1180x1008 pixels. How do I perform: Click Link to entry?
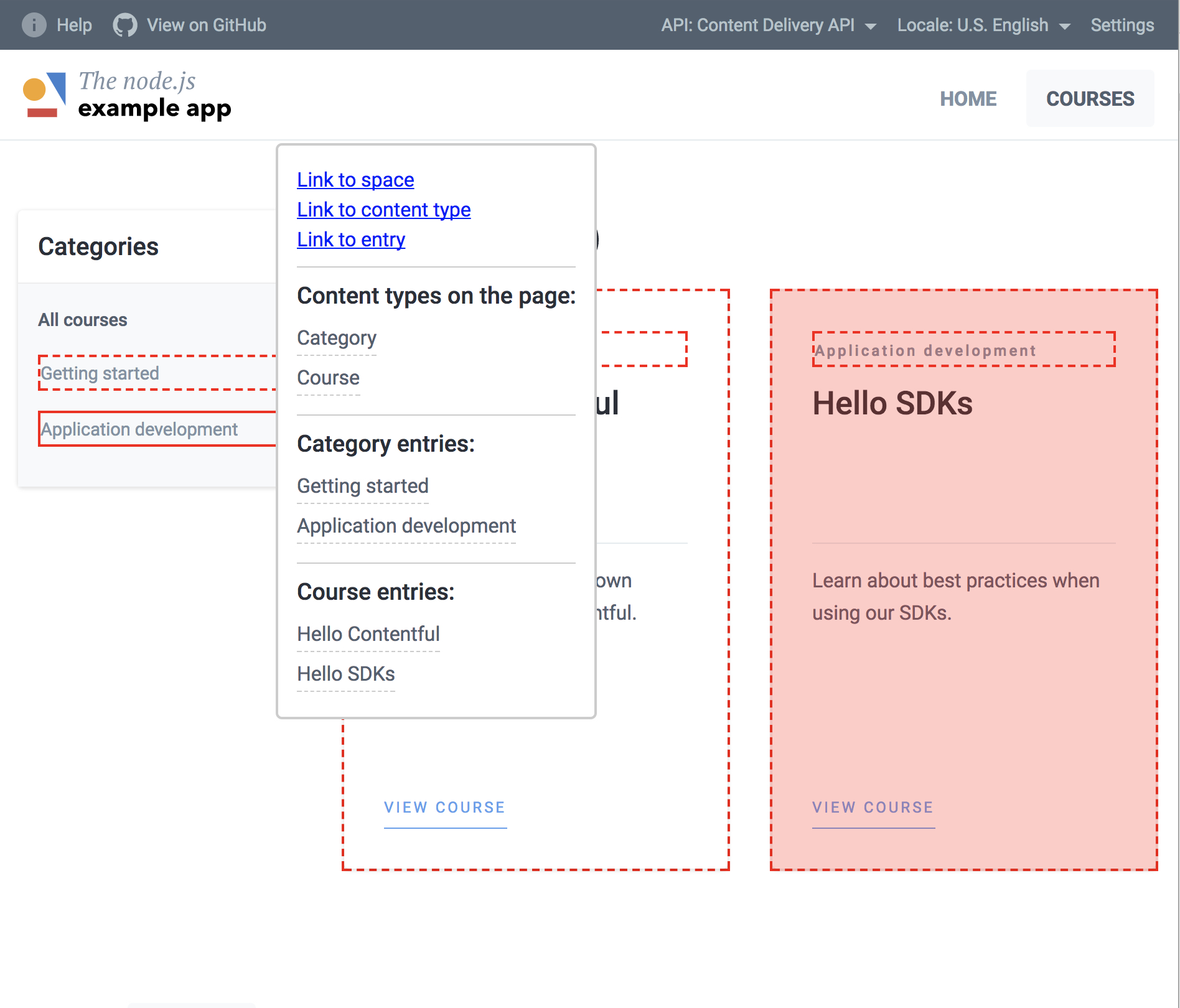coord(351,239)
